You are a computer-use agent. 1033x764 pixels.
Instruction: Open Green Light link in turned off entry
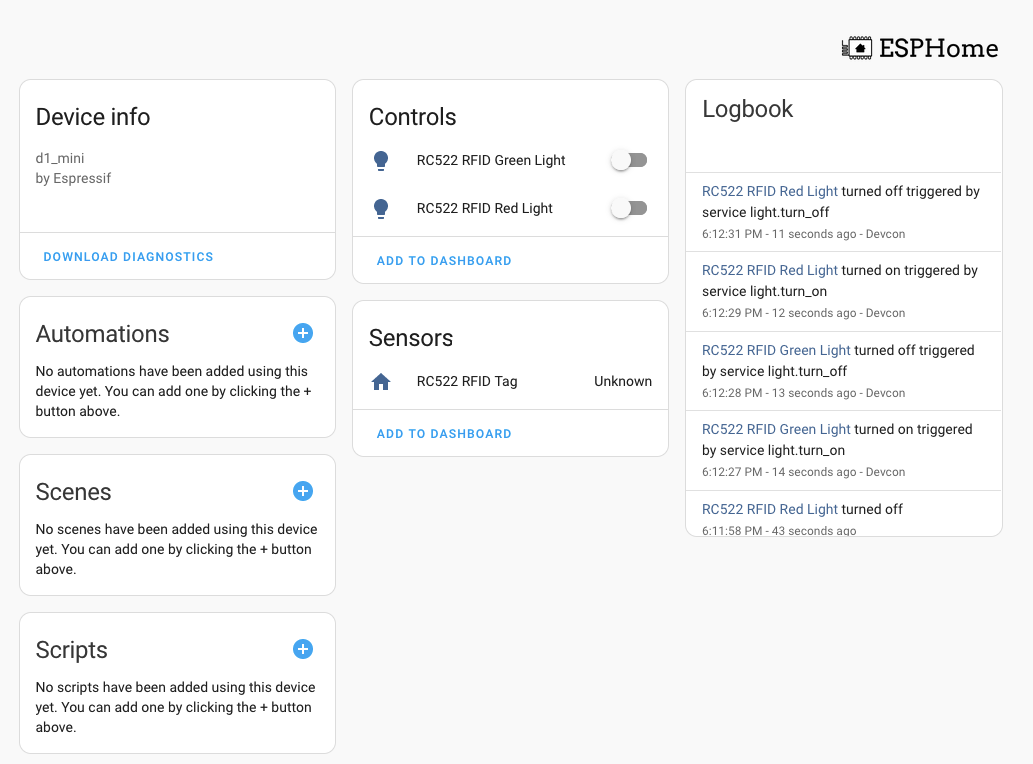click(776, 350)
